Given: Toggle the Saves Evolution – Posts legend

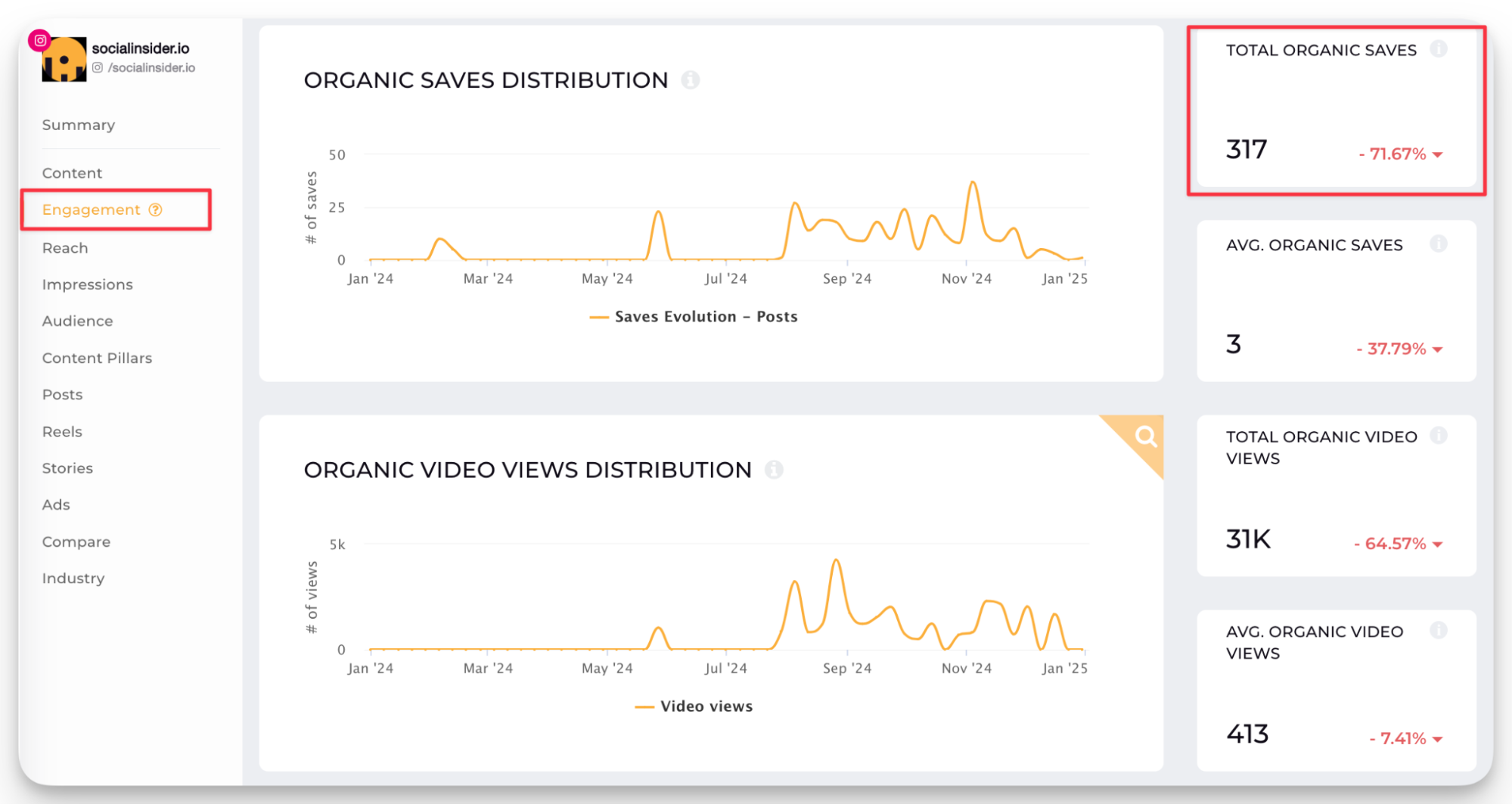Looking at the screenshot, I should [694, 317].
